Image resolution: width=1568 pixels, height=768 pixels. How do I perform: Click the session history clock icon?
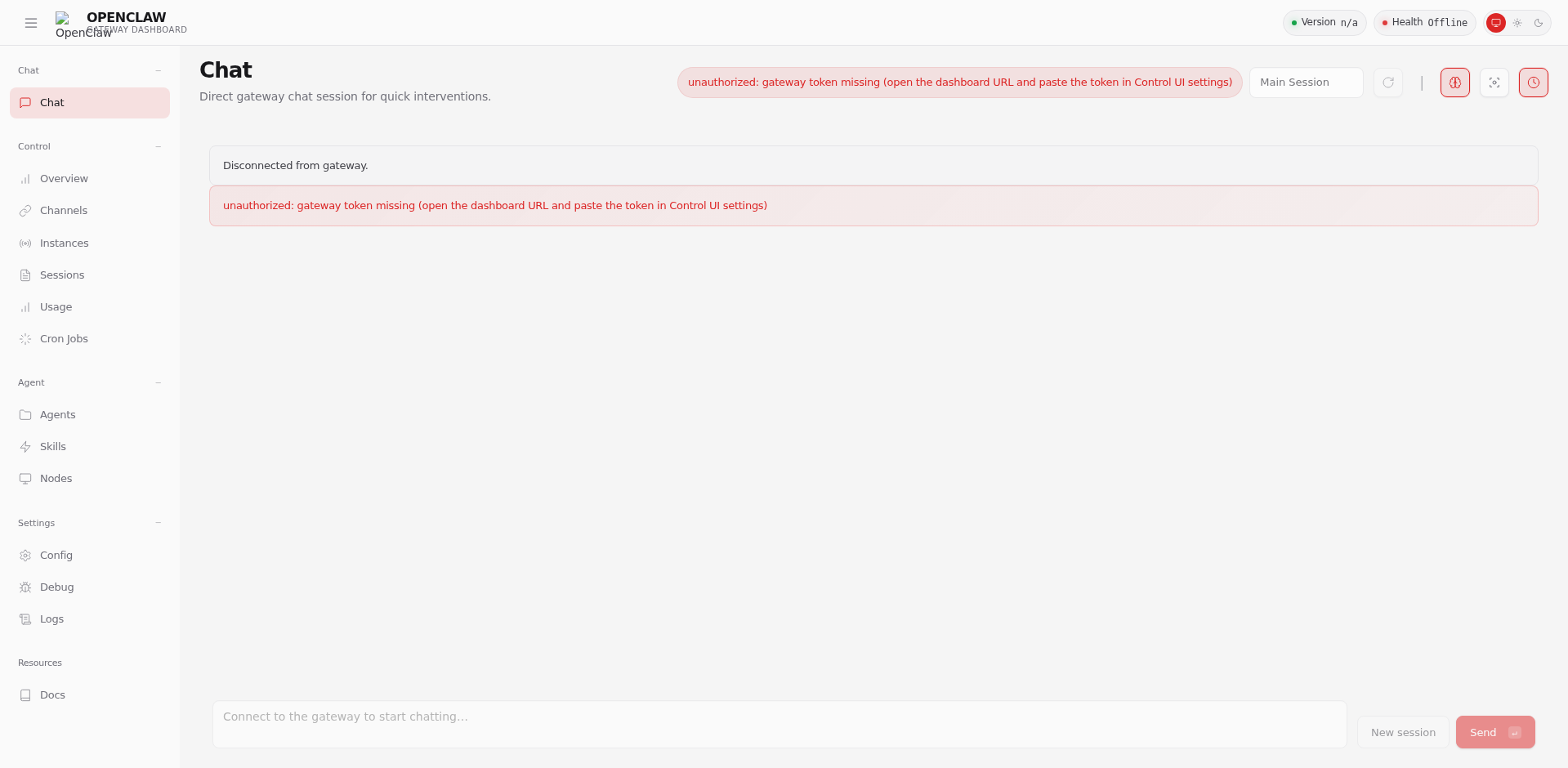[x=1534, y=83]
